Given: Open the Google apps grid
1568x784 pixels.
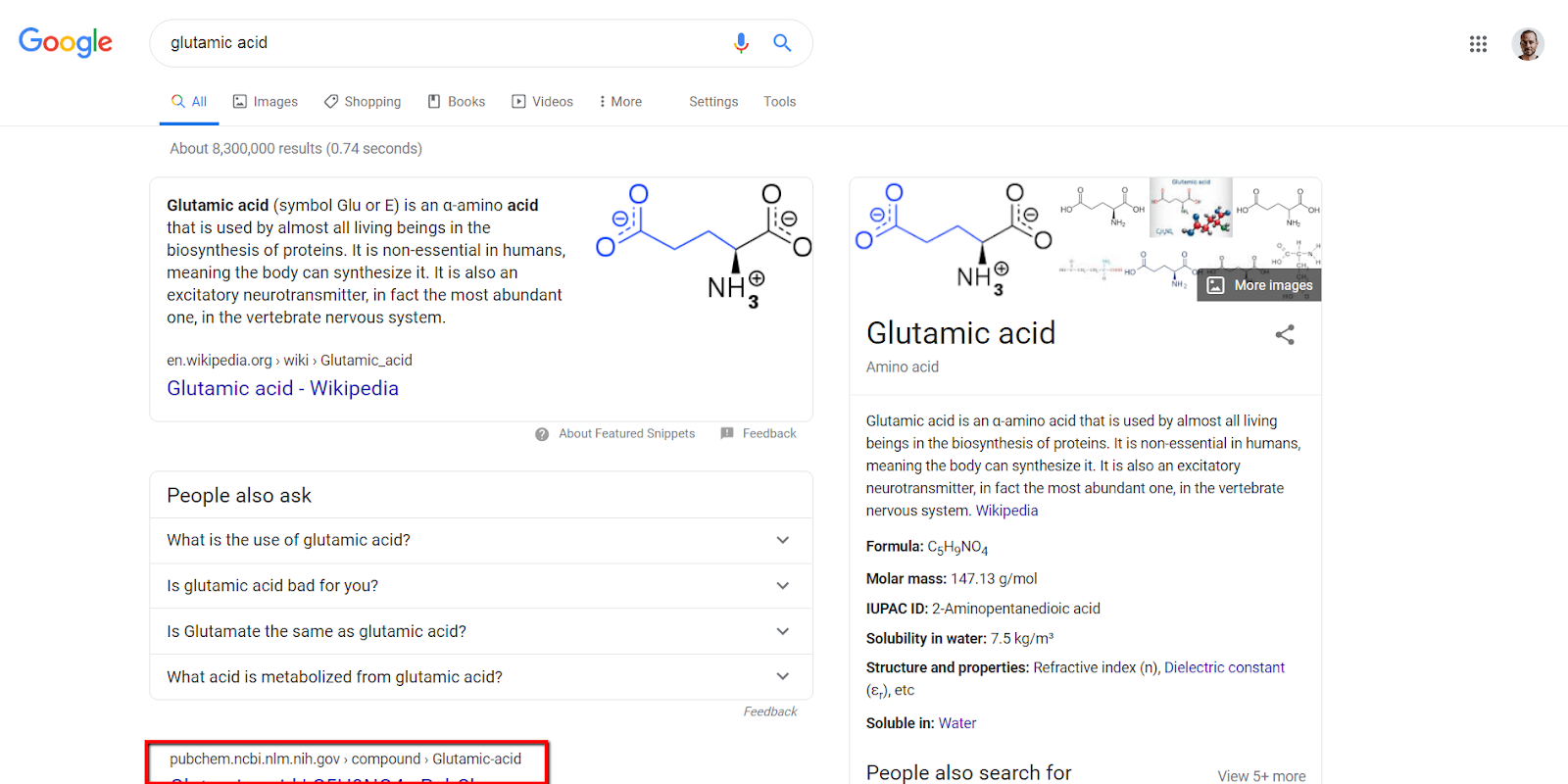Looking at the screenshot, I should pos(1478,44).
